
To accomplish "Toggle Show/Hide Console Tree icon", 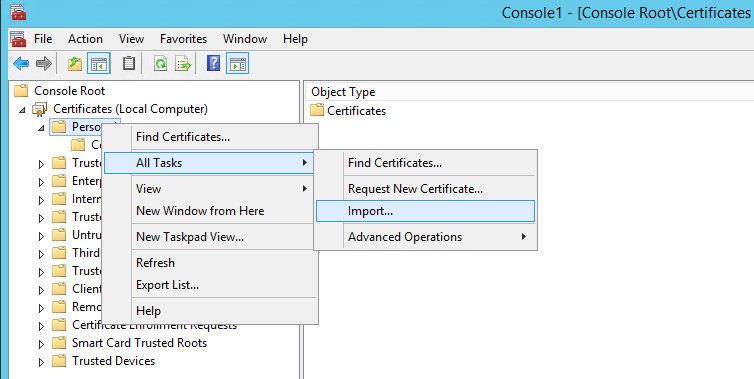I will [x=99, y=63].
